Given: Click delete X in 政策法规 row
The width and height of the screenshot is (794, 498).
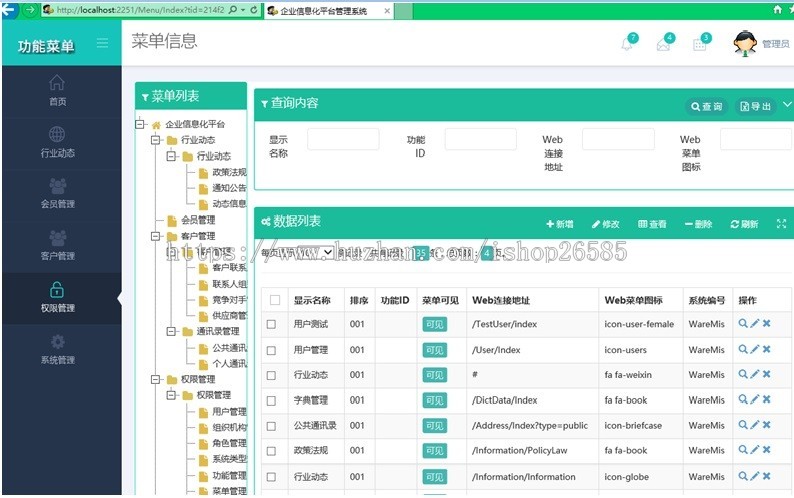Looking at the screenshot, I should (767, 449).
